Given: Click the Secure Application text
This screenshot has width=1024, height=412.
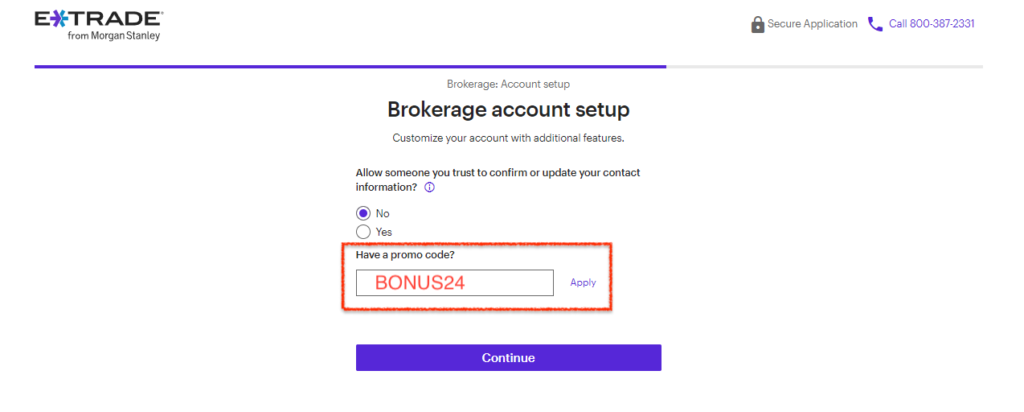Looking at the screenshot, I should (812, 24).
